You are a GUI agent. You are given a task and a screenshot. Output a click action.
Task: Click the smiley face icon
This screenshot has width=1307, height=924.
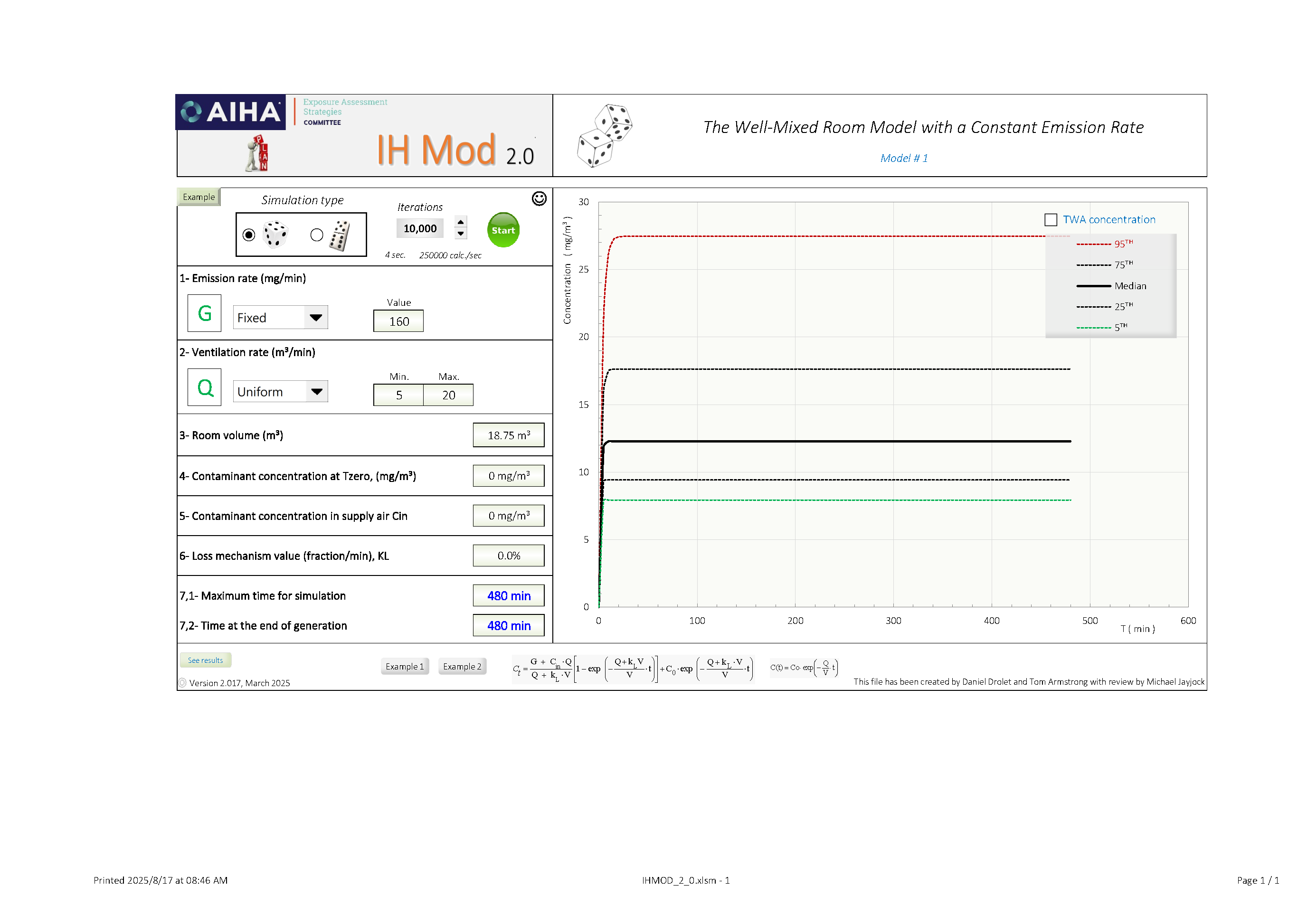[x=539, y=198]
